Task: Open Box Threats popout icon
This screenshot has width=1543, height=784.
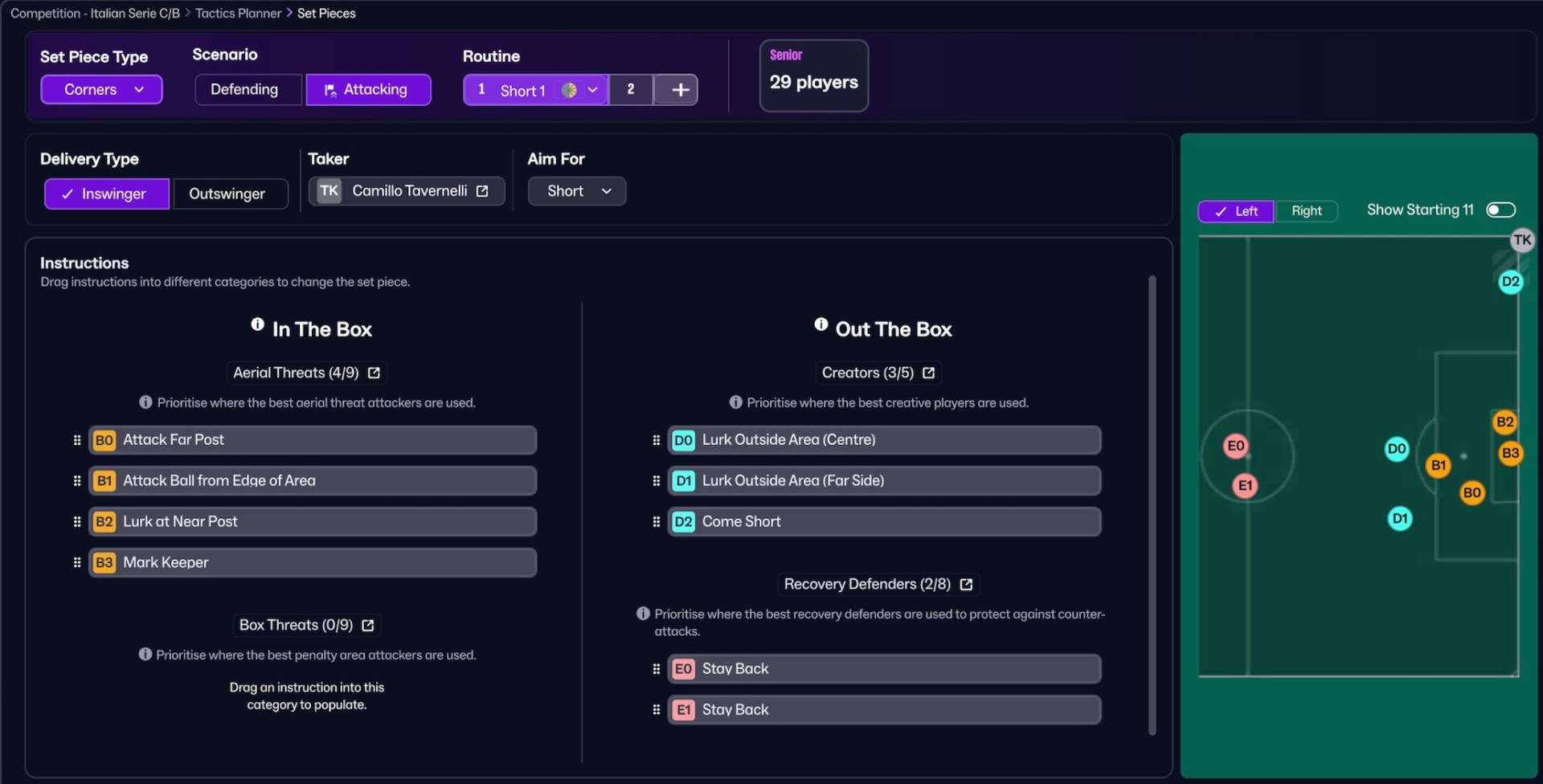Action: (368, 626)
